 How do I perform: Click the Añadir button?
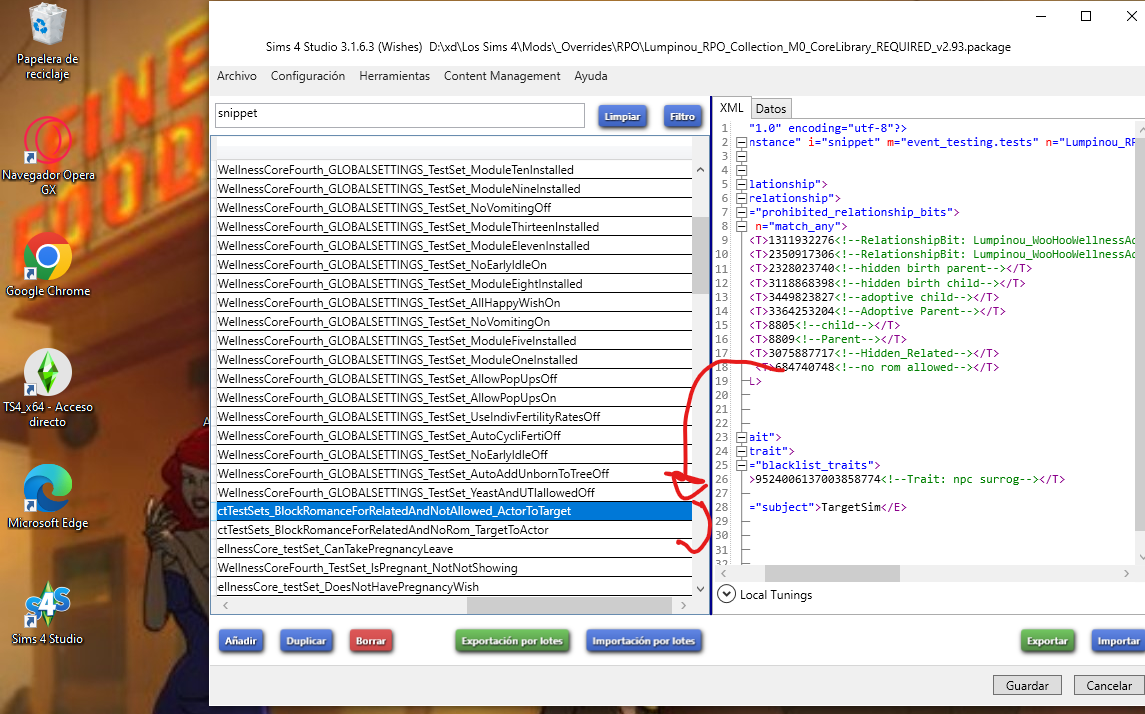(240, 641)
